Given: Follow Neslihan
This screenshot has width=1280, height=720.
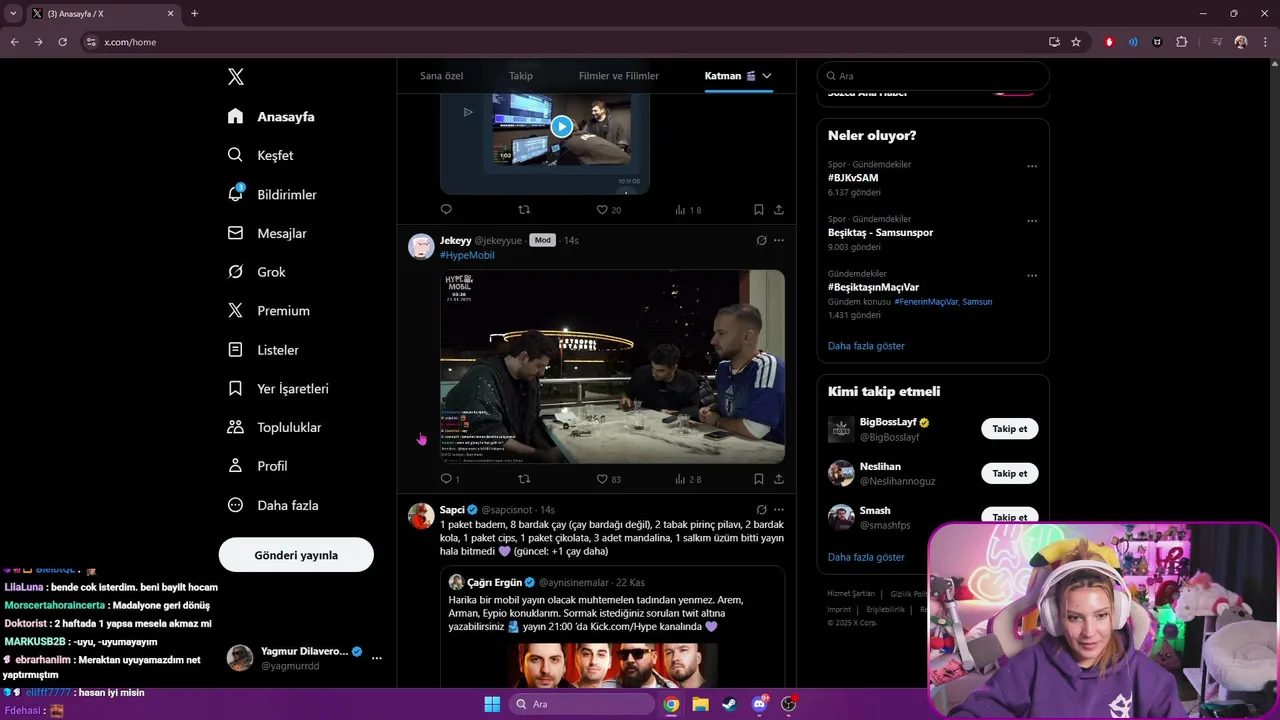Looking at the screenshot, I should point(1009,473).
